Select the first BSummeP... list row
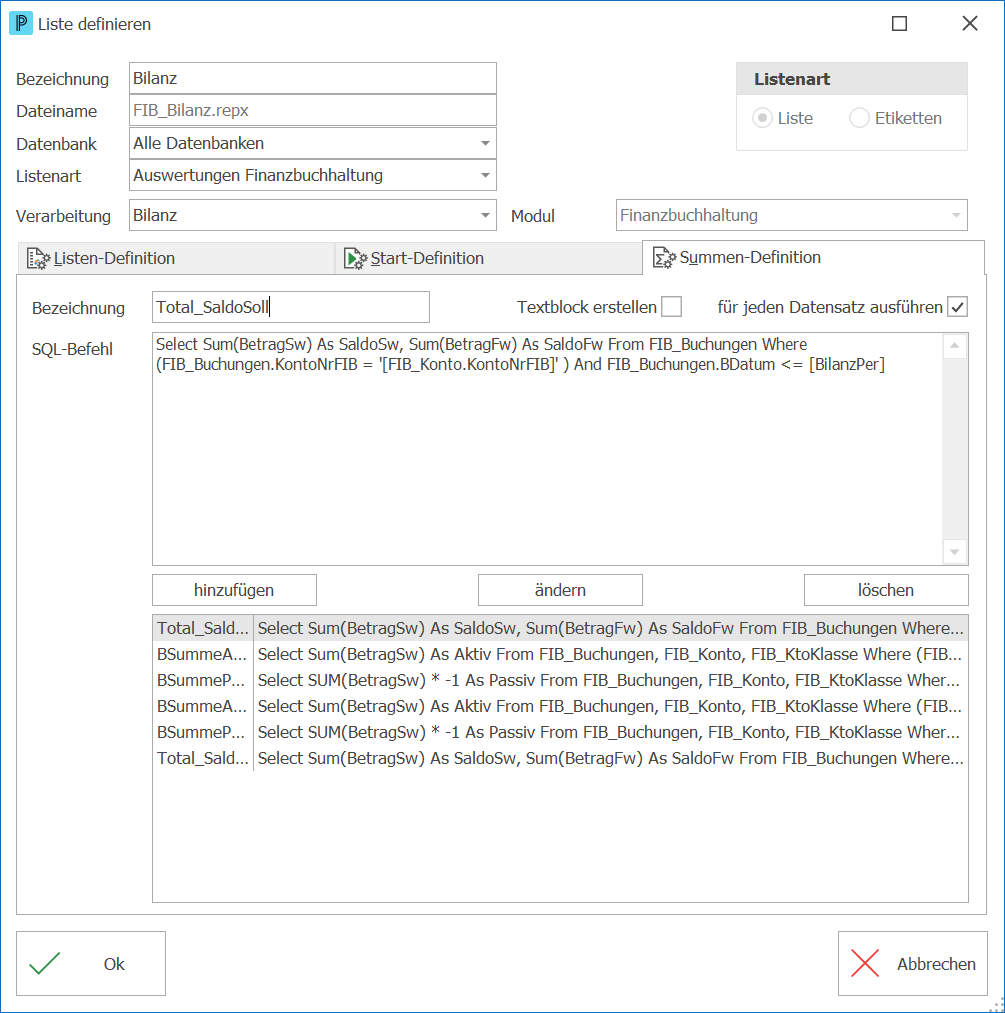The image size is (1005, 1013). click(560, 680)
